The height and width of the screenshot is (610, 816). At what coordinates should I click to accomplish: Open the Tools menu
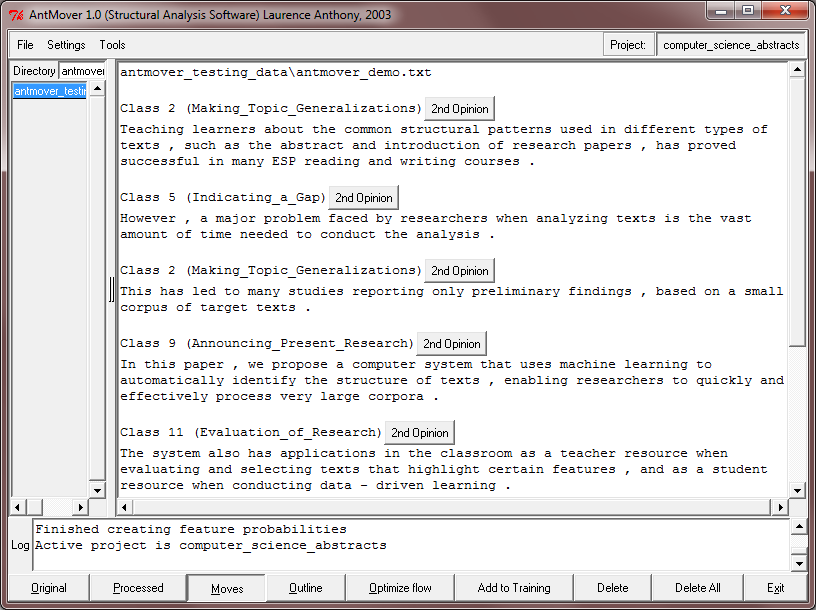[112, 45]
